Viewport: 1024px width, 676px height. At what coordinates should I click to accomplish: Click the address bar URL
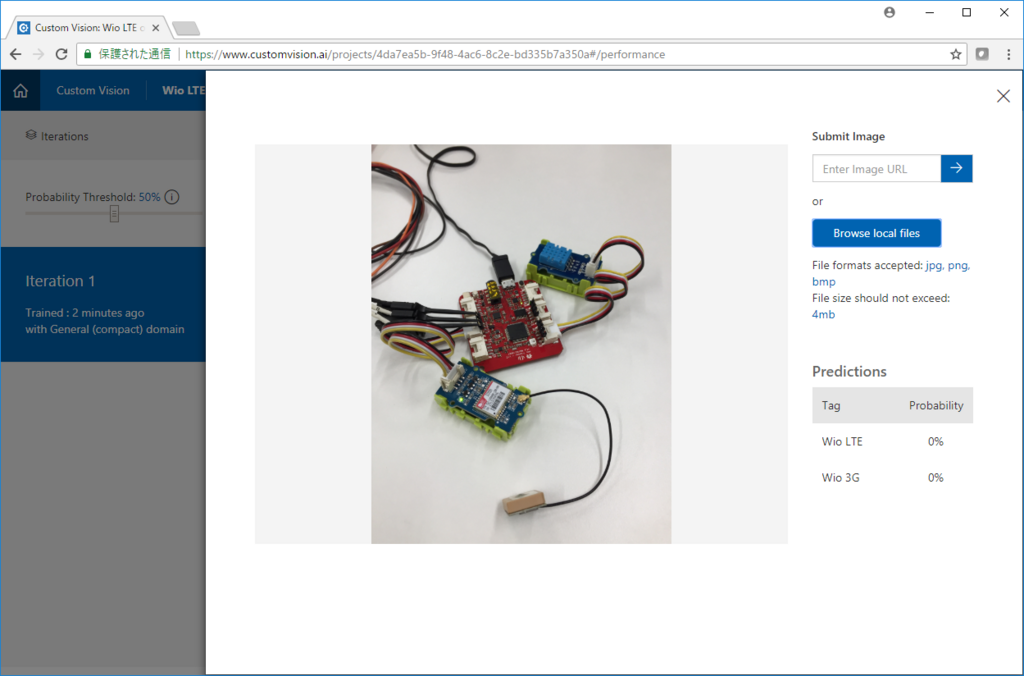point(424,54)
